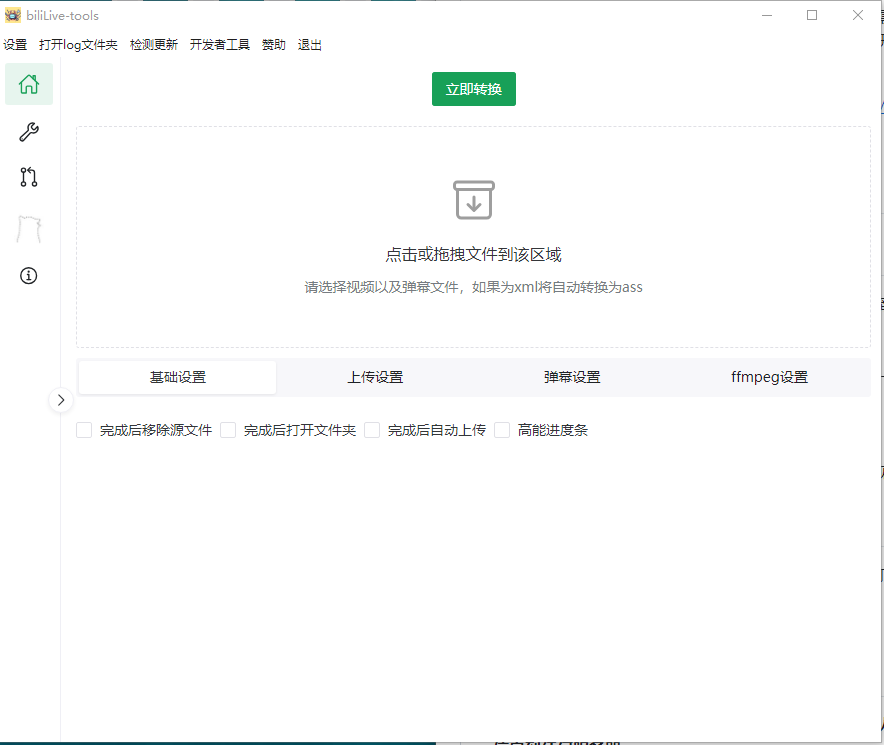Switch to the ffmpeg设置 tab
Viewport: 884px width, 745px height.
point(769,377)
